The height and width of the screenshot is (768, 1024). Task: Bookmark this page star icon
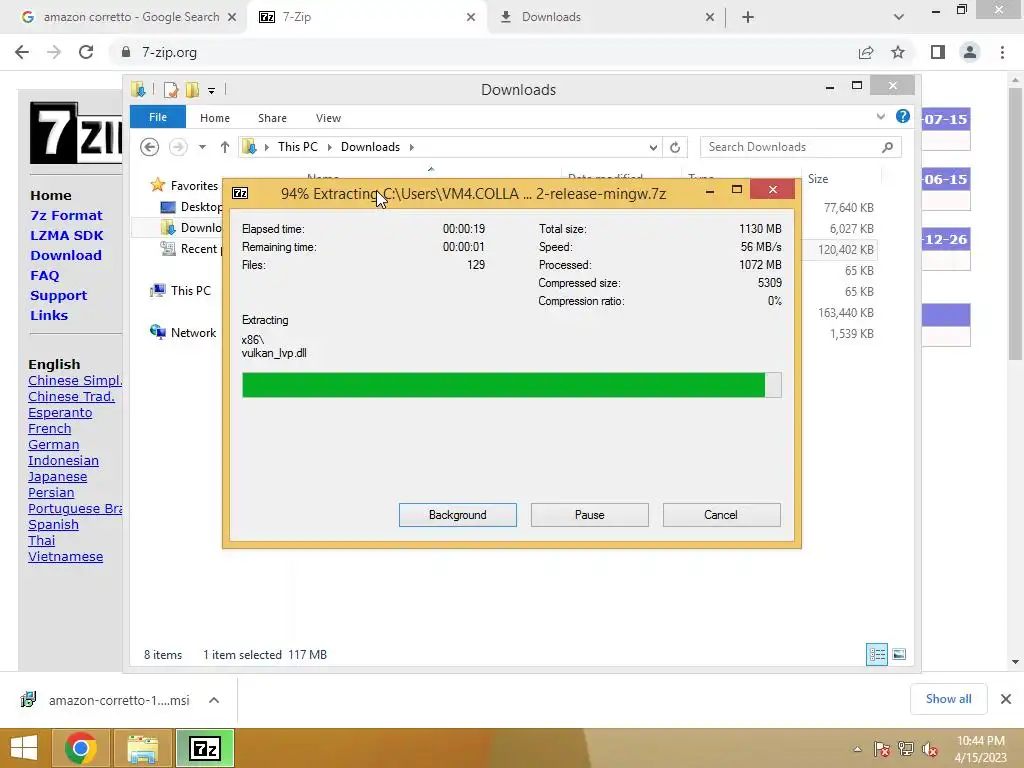pyautogui.click(x=898, y=52)
